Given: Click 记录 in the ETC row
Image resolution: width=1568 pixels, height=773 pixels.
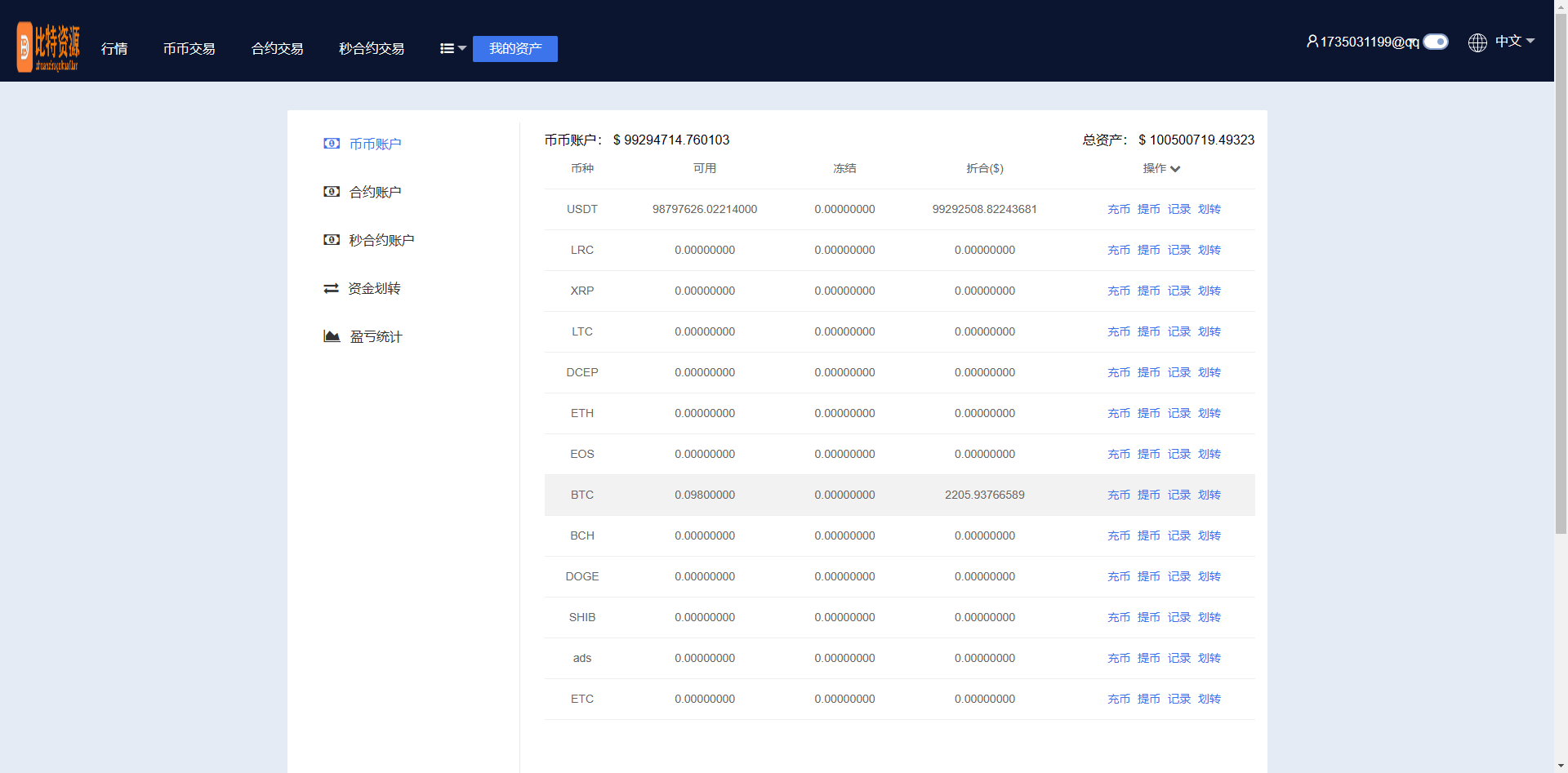Looking at the screenshot, I should click(1179, 699).
